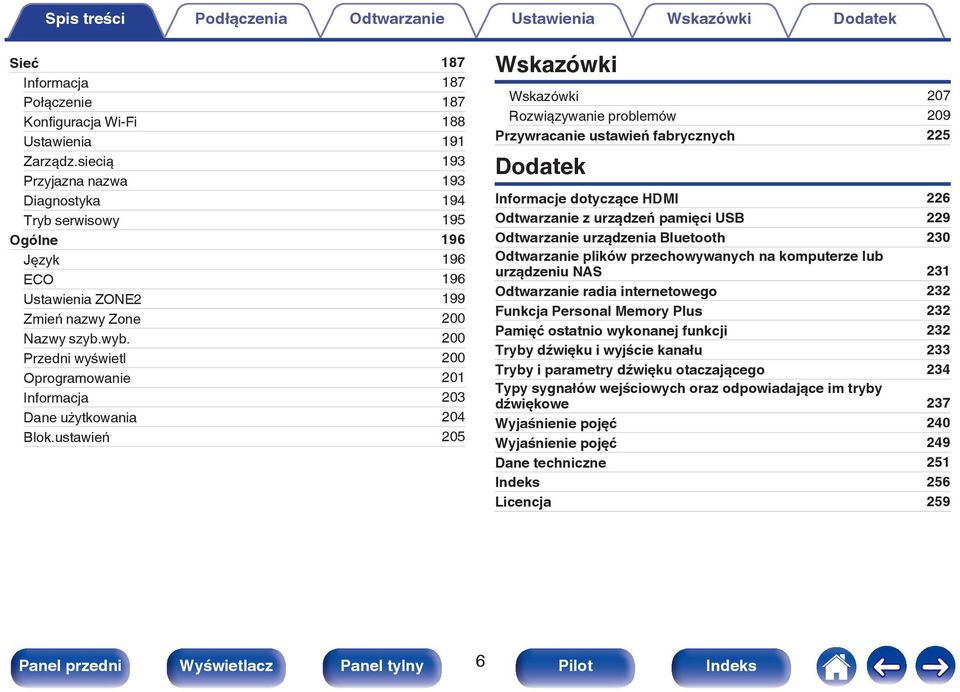This screenshot has width=960, height=692.
Task: Go to the home page icon
Action: coord(836,666)
